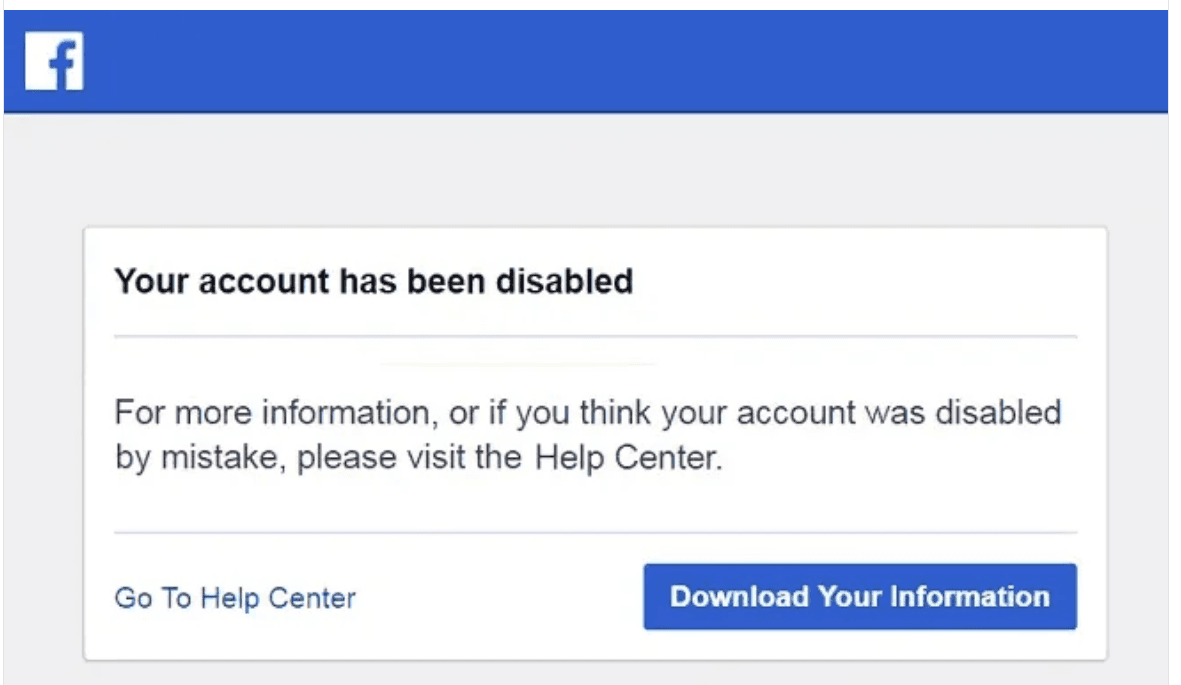This screenshot has height=685, width=1181.
Task: Click the divider line below the heading
Action: tap(595, 336)
